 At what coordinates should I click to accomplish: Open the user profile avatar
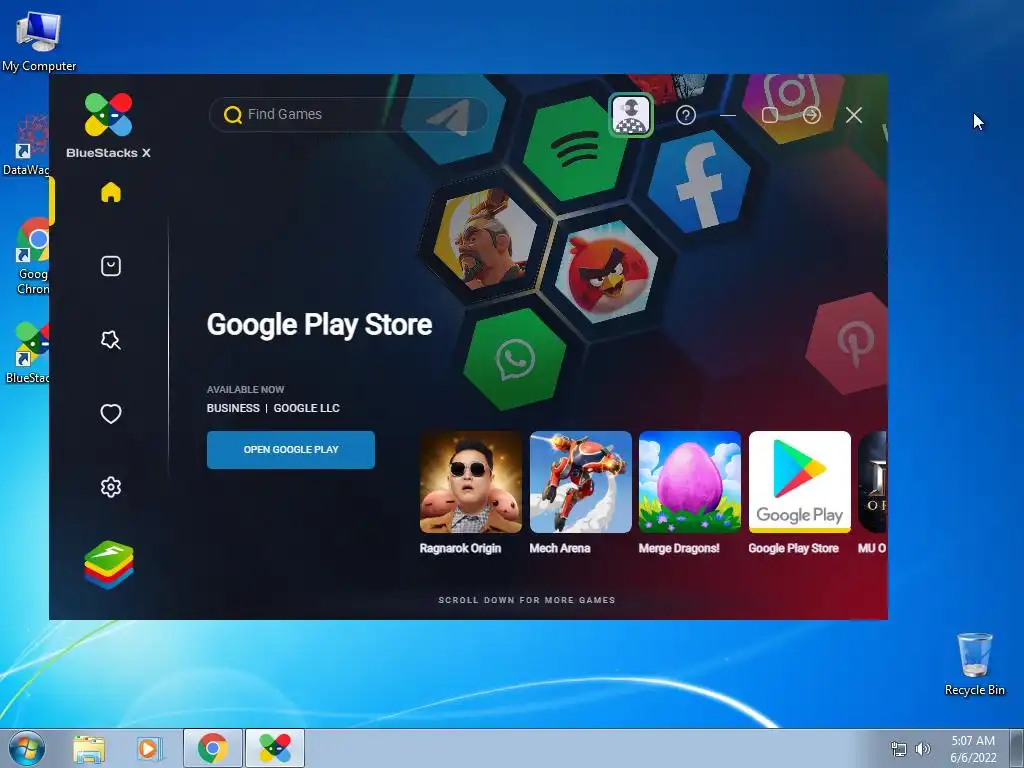631,116
